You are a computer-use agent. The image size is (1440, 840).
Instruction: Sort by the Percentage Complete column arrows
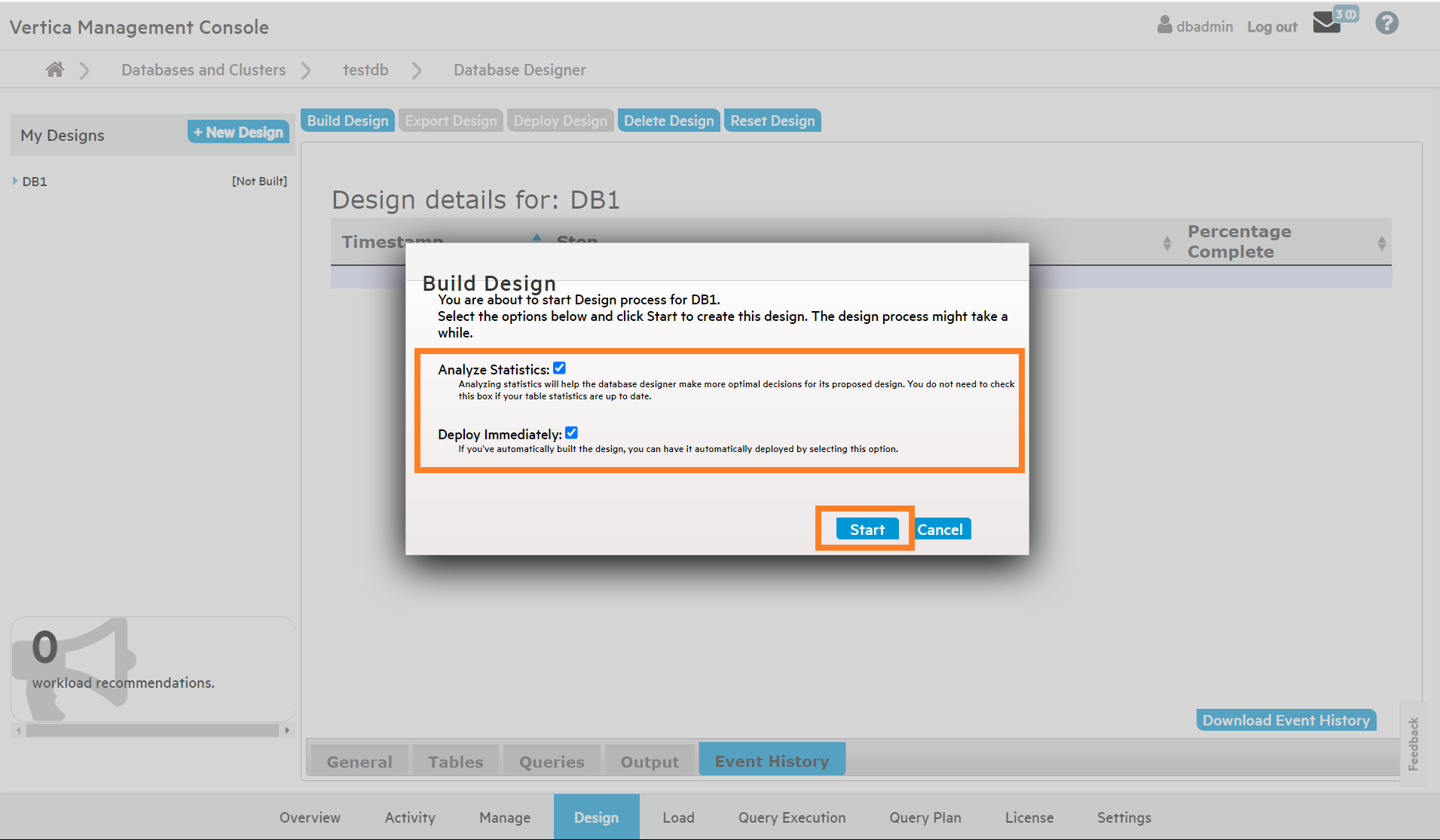(x=1381, y=243)
